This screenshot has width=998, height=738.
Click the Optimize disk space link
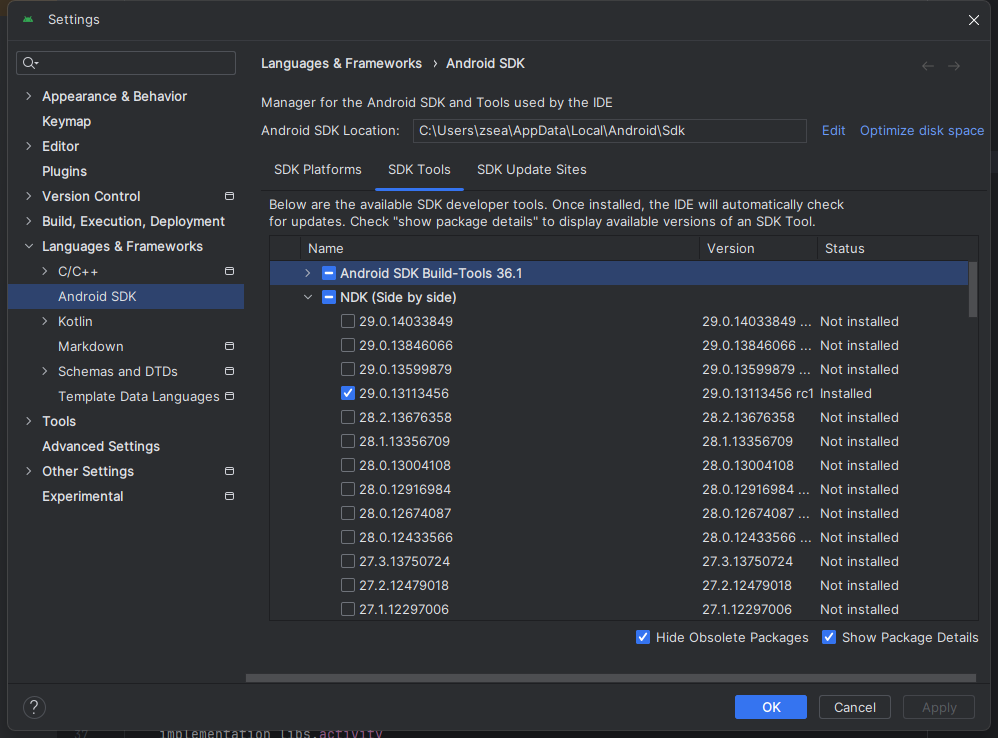921,130
